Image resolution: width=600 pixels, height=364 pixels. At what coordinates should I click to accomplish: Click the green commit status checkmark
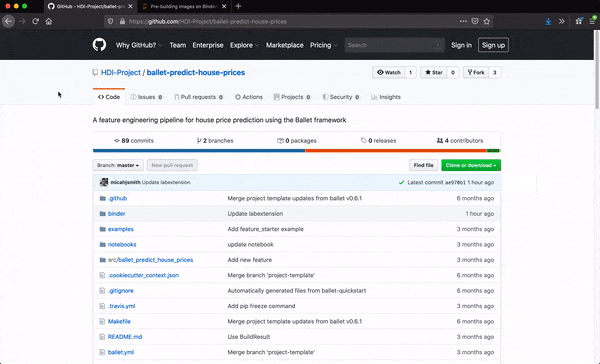[401, 183]
